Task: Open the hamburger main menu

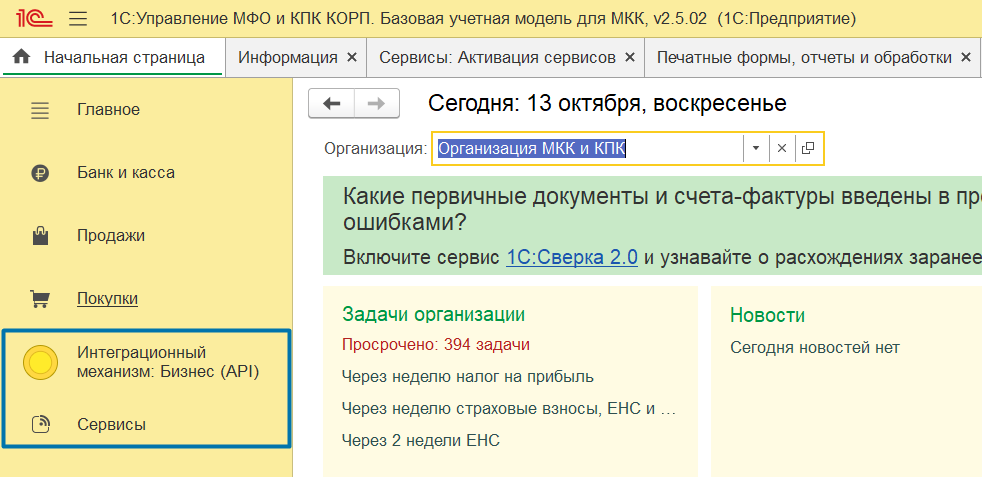Action: [x=78, y=19]
